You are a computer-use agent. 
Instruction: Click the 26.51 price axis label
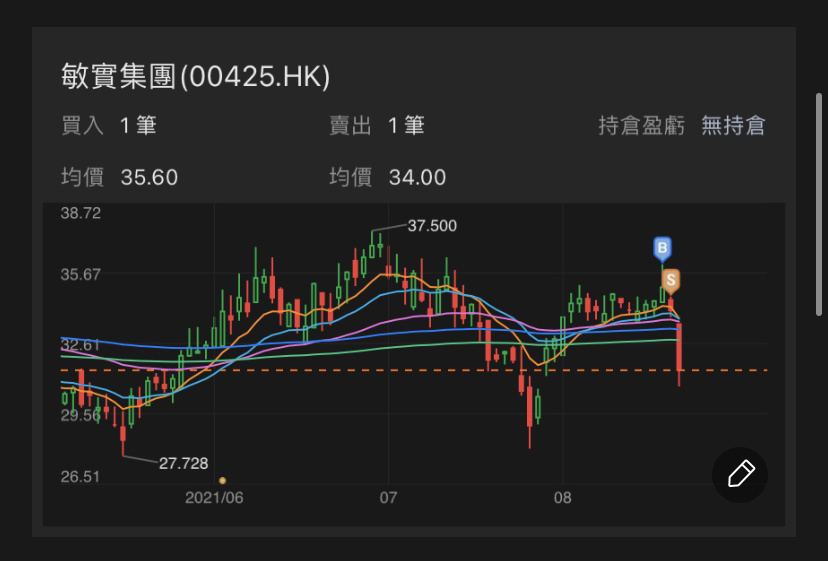[80, 477]
